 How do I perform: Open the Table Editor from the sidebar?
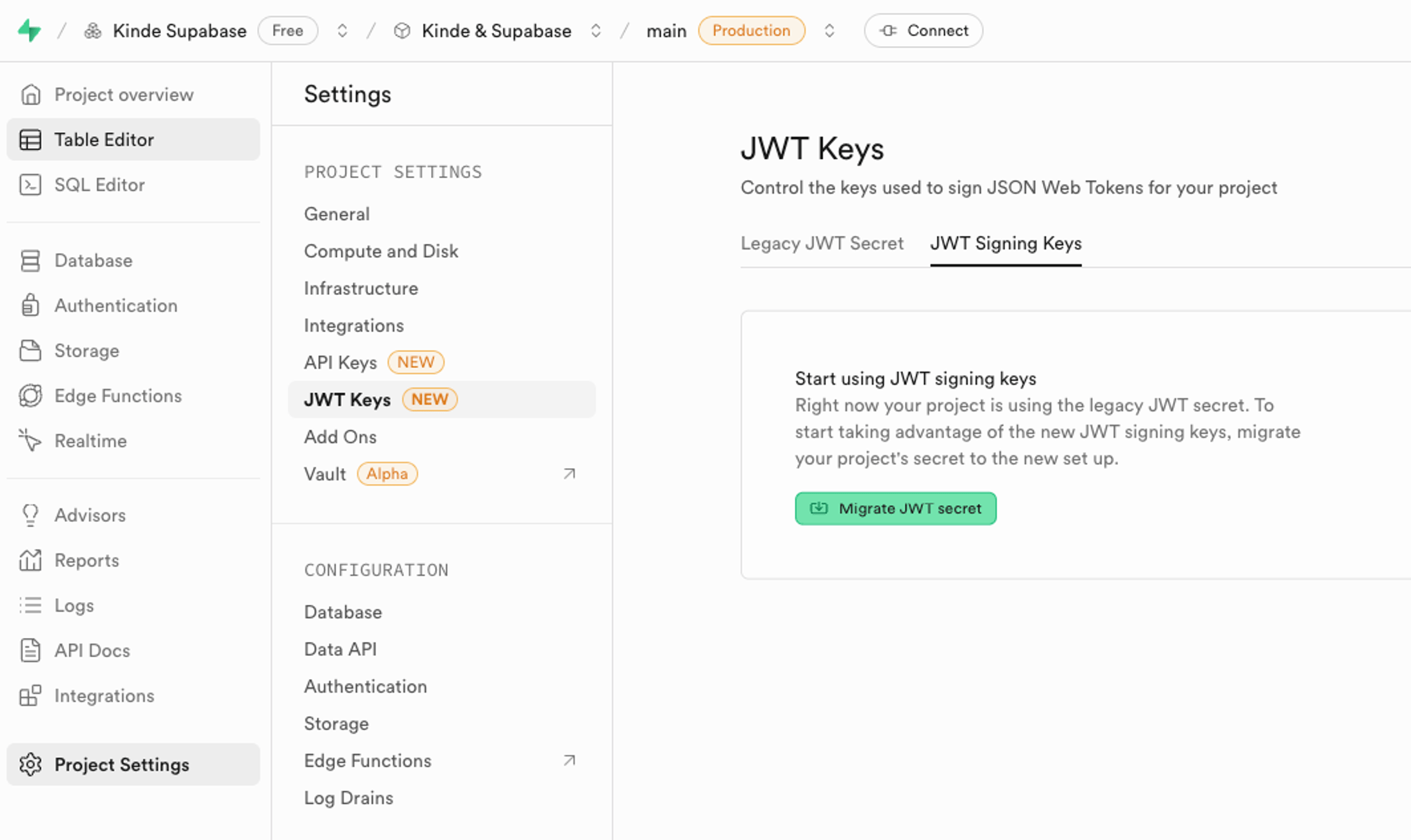pyautogui.click(x=30, y=139)
